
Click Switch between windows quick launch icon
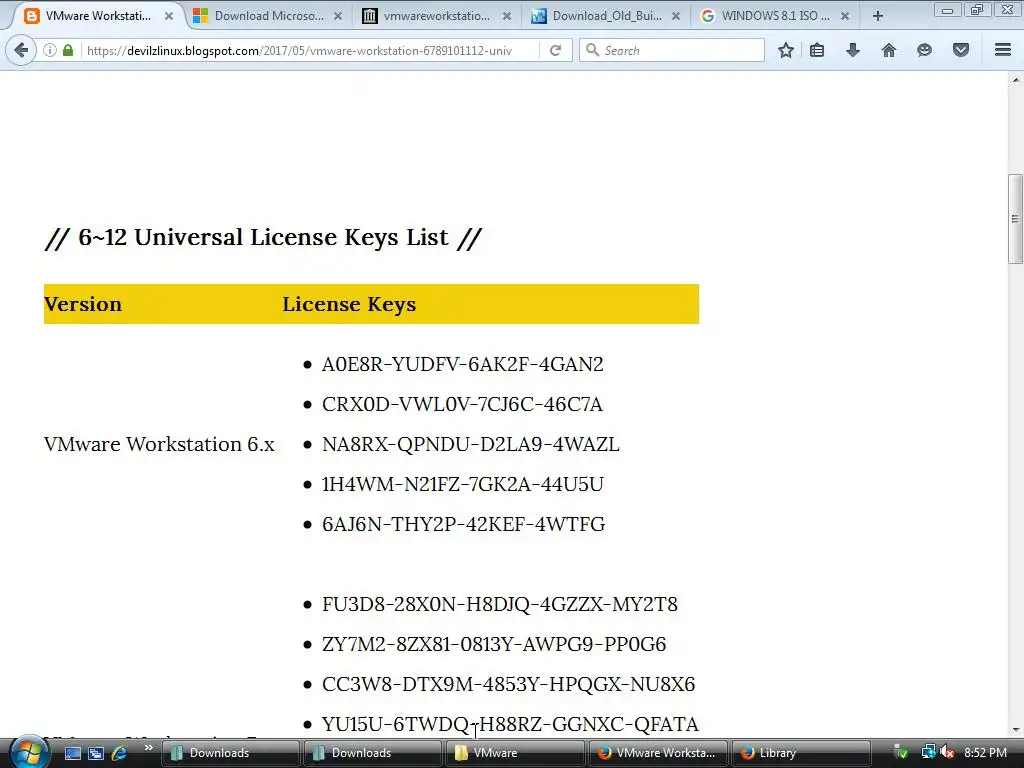click(x=96, y=754)
